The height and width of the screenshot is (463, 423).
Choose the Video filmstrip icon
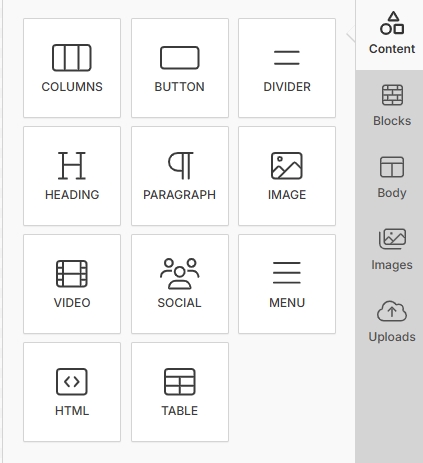[x=72, y=274]
